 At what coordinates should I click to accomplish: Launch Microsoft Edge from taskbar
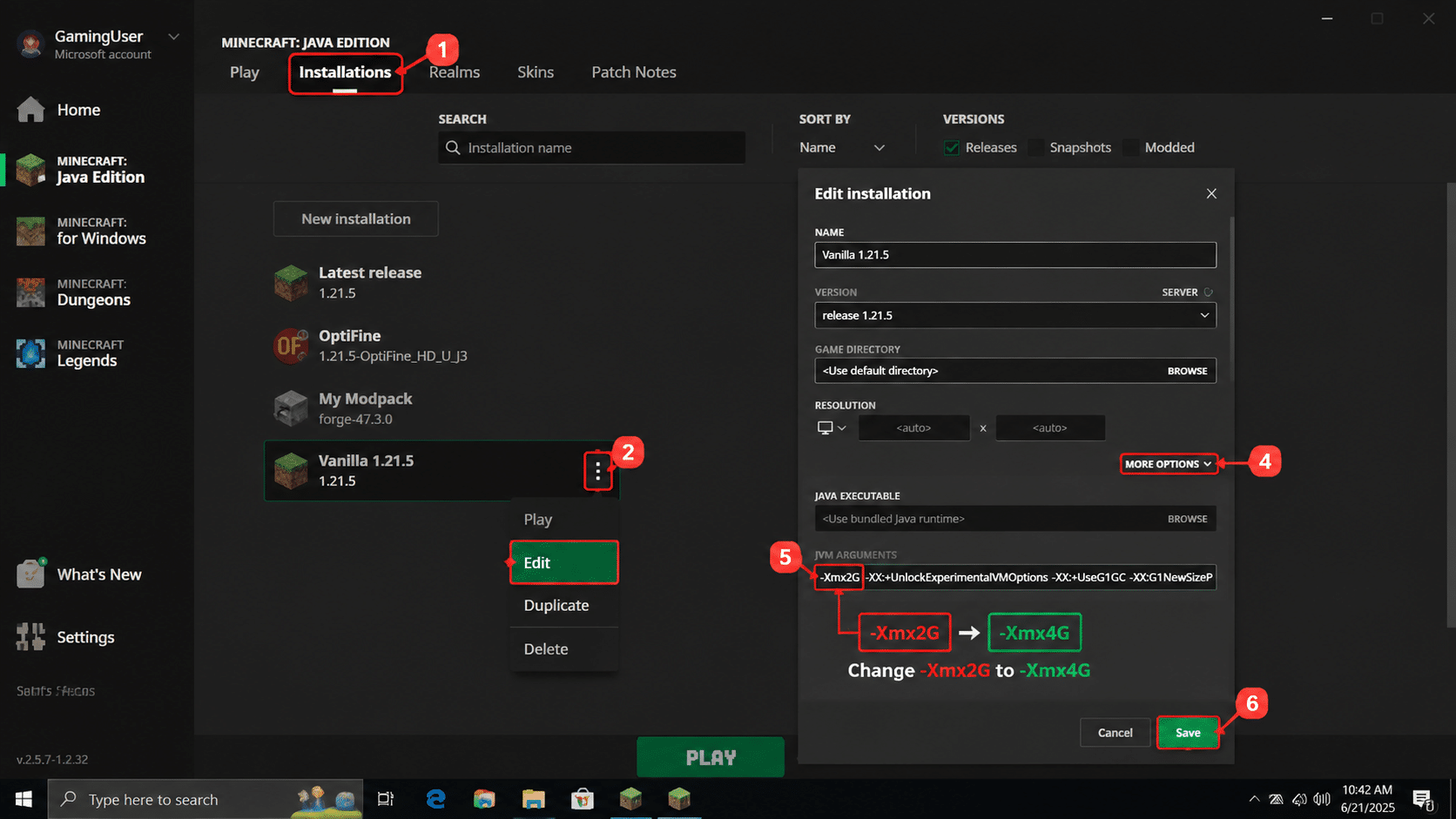click(x=435, y=799)
